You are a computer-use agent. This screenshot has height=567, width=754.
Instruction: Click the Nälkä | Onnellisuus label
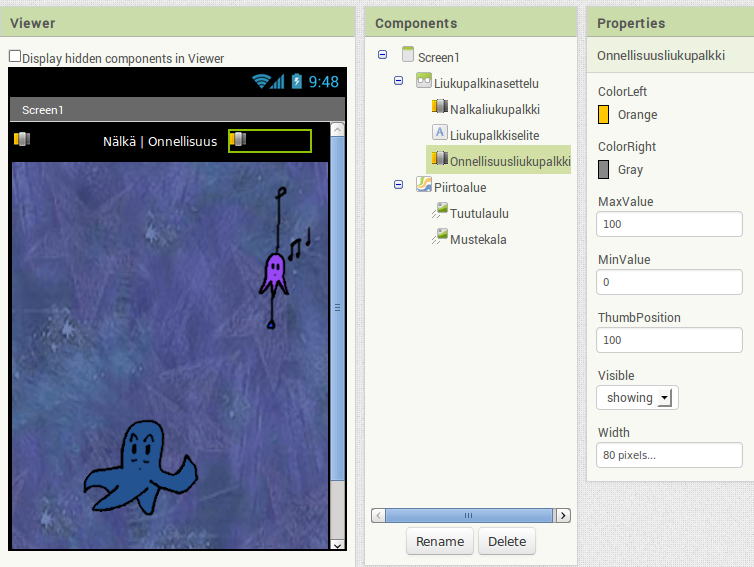[x=160, y=141]
